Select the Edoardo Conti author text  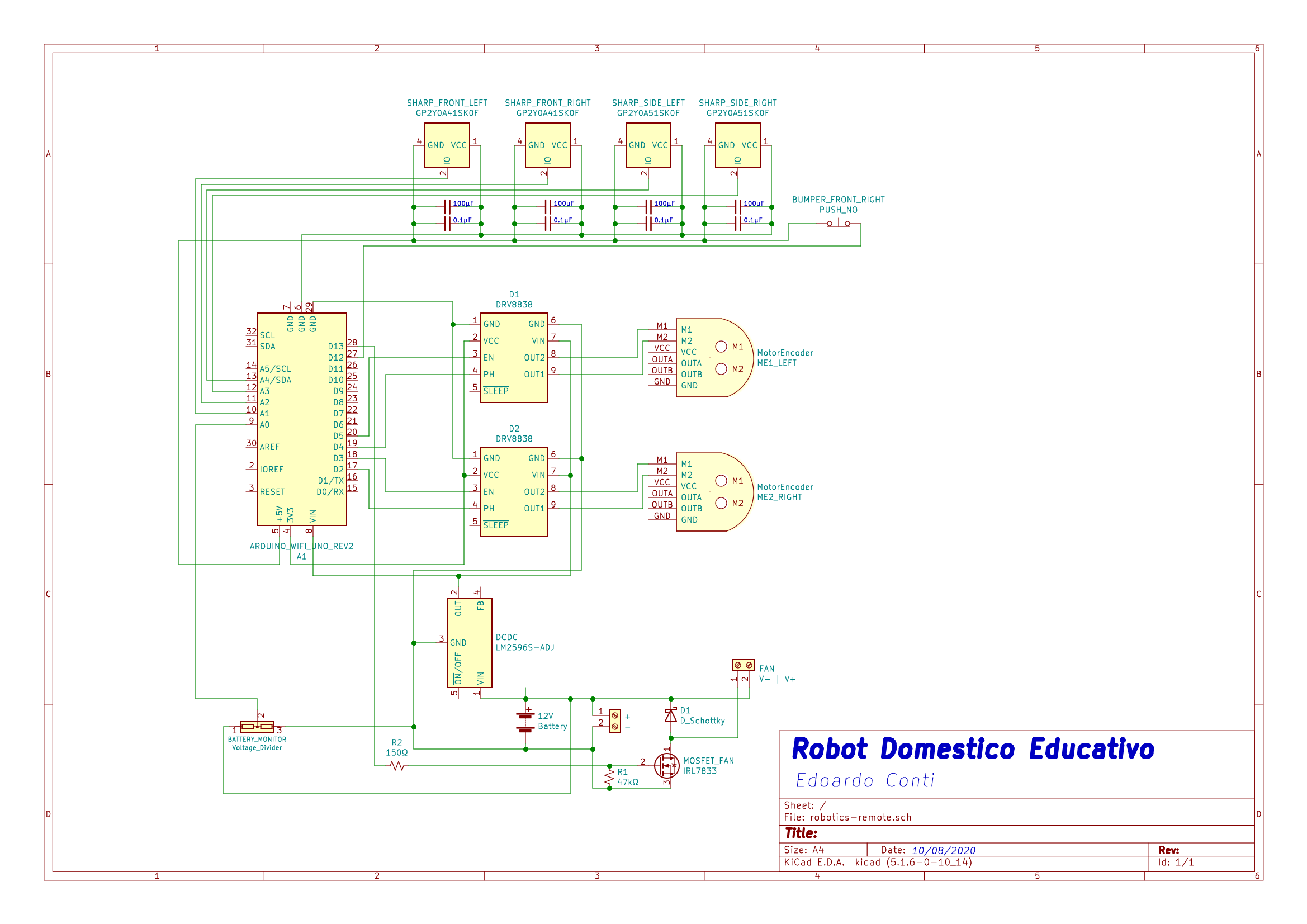[x=865, y=780]
